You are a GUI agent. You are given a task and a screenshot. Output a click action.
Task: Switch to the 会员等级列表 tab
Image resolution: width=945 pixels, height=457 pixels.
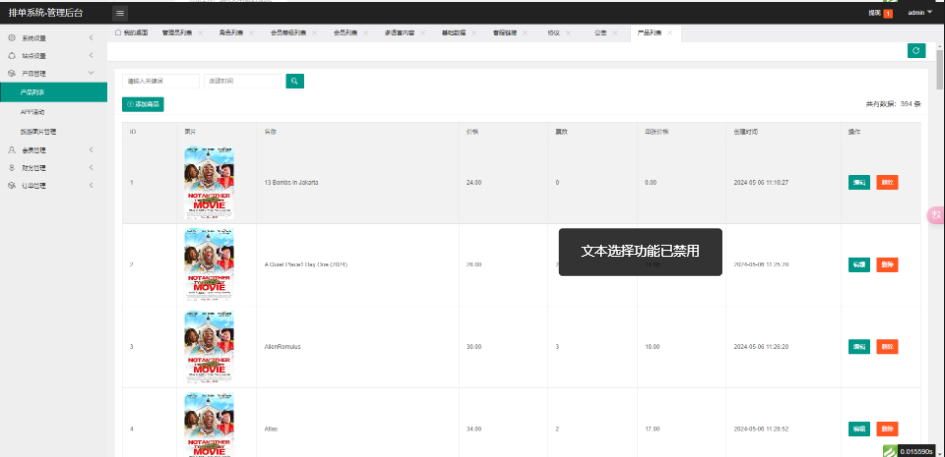(287, 33)
